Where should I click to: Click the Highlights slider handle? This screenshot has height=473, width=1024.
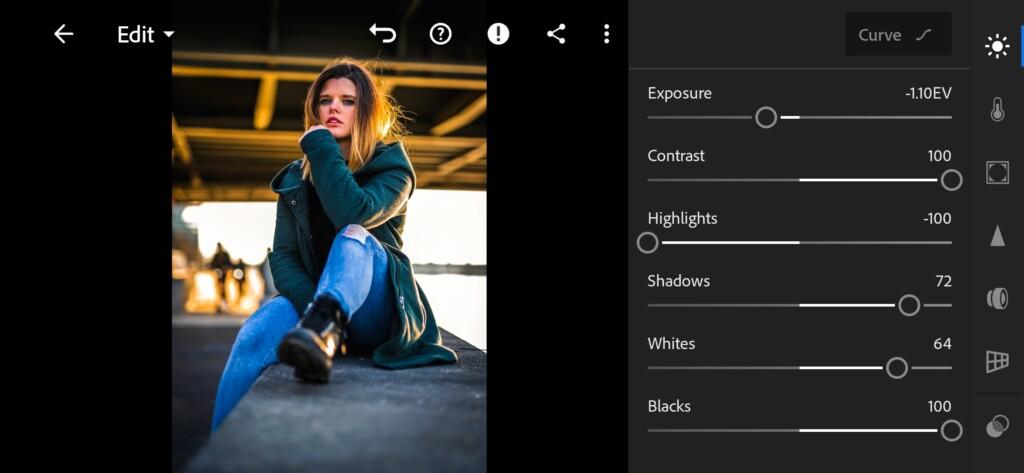pyautogui.click(x=647, y=243)
